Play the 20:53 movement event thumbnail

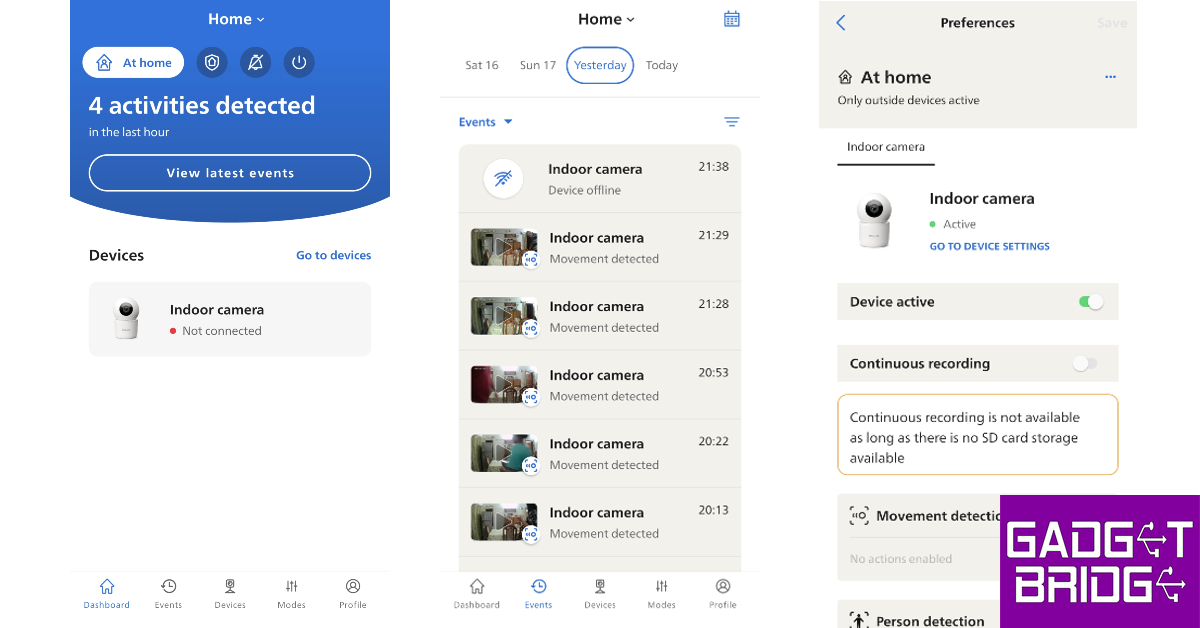coord(504,385)
